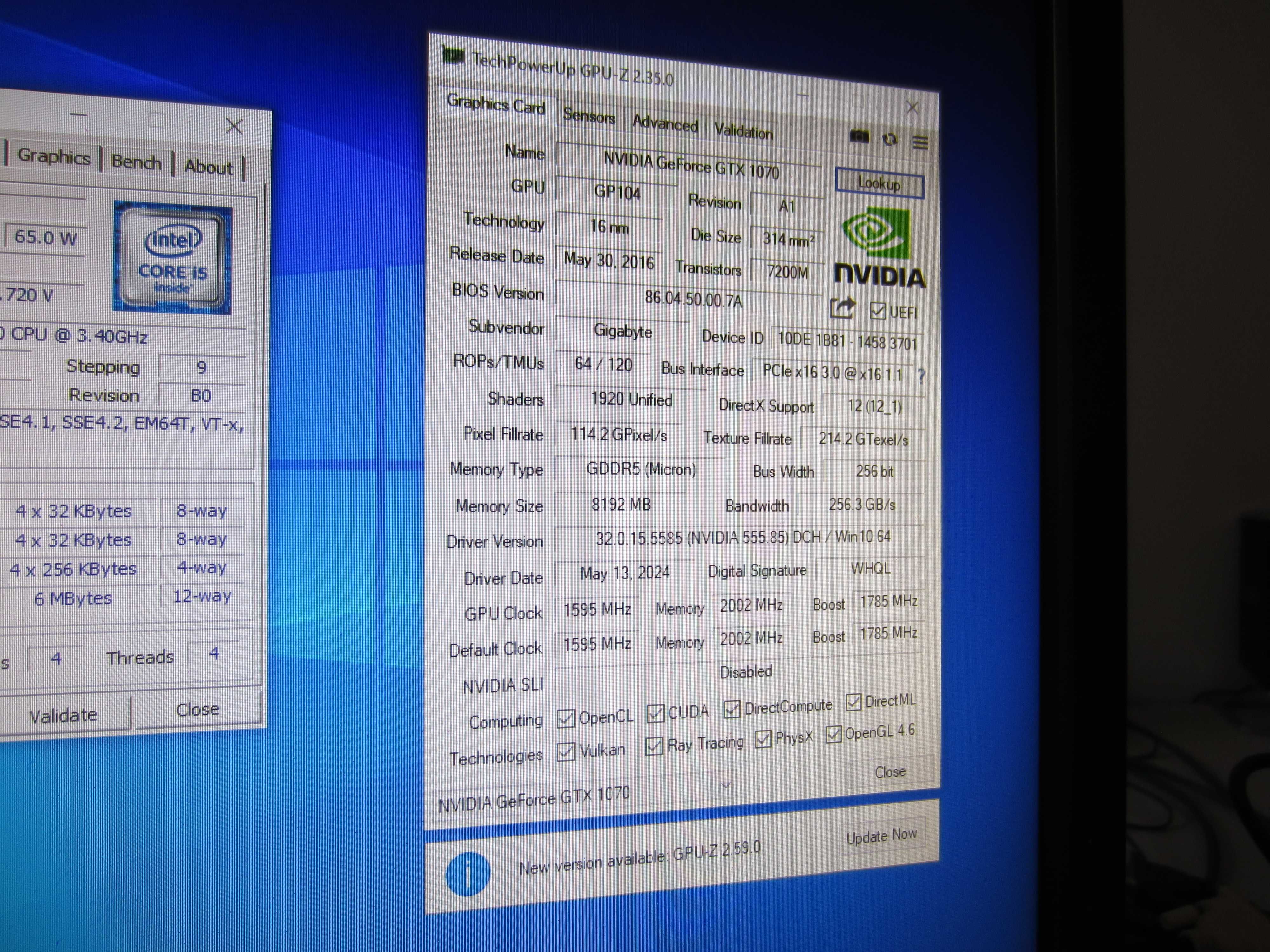This screenshot has width=1270, height=952.
Task: Toggle the PhysX checkbox
Action: [762, 739]
